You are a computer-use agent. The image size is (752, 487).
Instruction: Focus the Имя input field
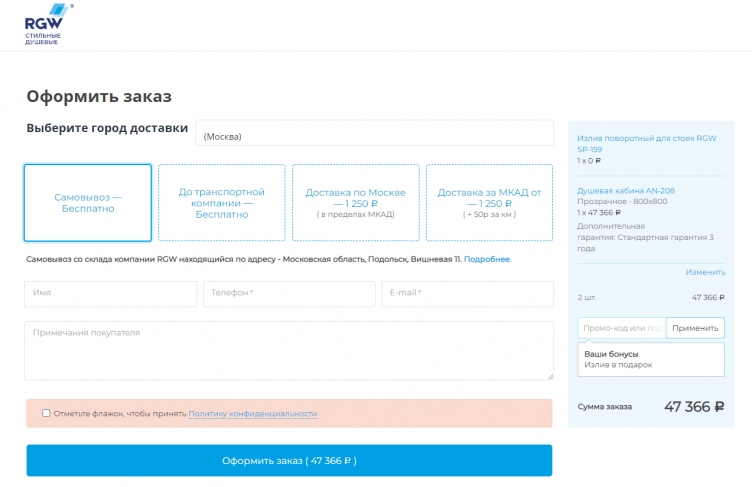click(x=111, y=294)
